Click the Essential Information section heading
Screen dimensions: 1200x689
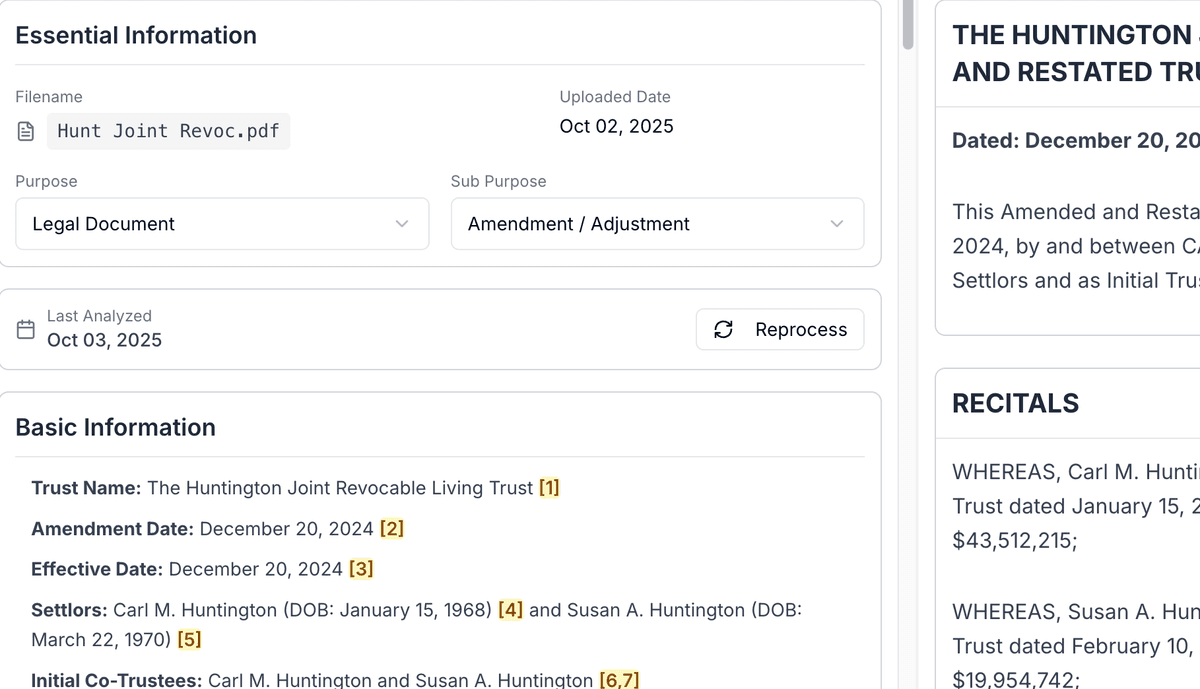[x=135, y=35]
